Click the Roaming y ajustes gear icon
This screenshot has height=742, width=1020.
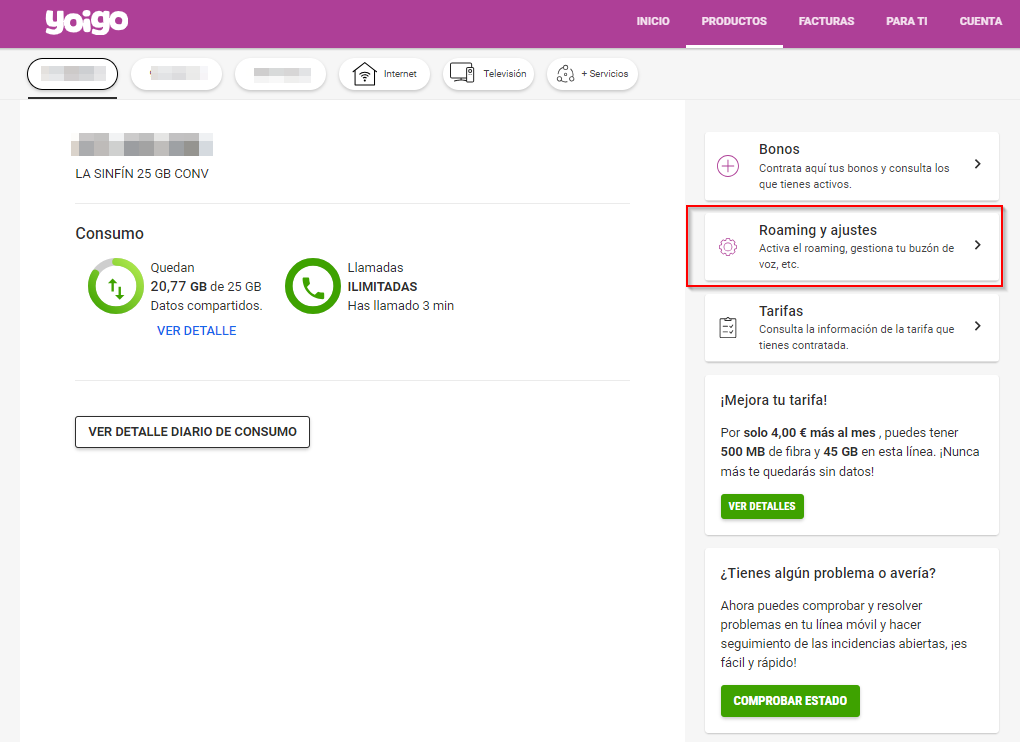(x=728, y=247)
